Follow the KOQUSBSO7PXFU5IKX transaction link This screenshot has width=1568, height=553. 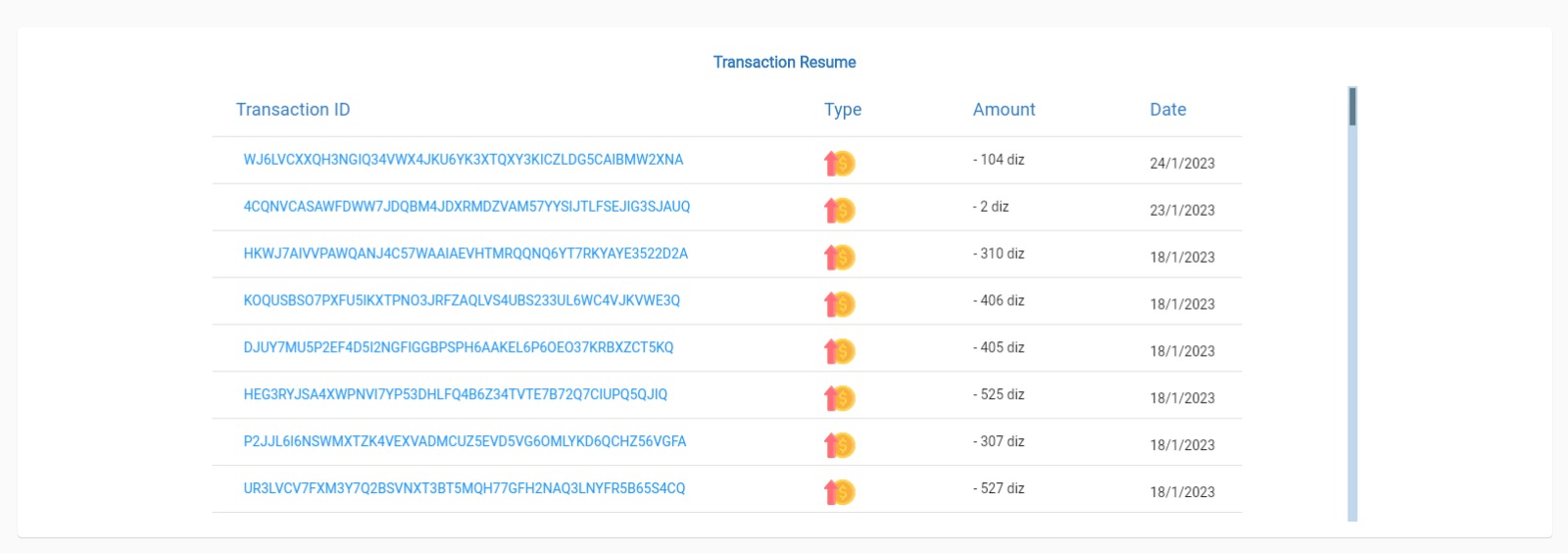(462, 301)
